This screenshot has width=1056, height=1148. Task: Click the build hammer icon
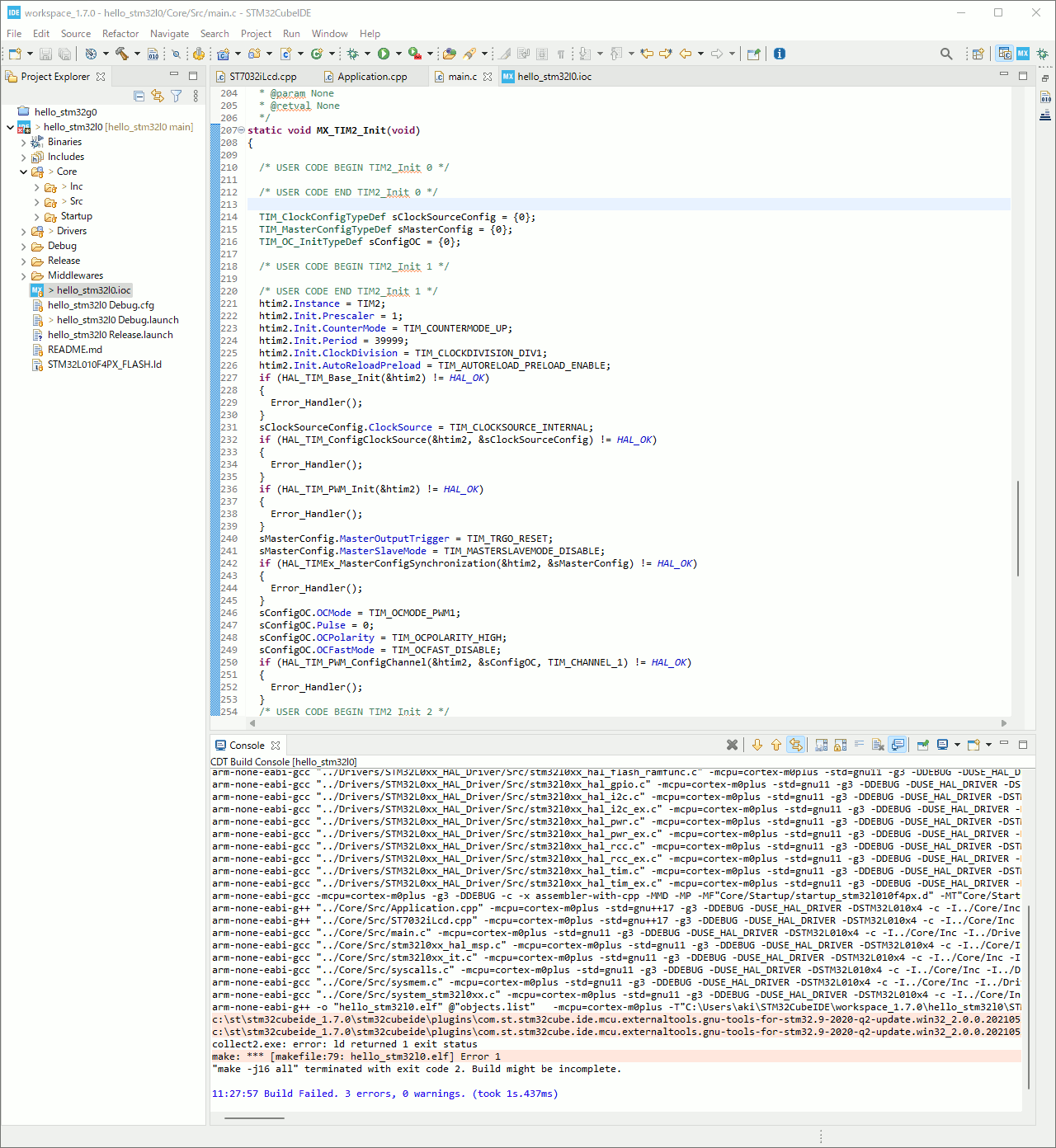121,54
